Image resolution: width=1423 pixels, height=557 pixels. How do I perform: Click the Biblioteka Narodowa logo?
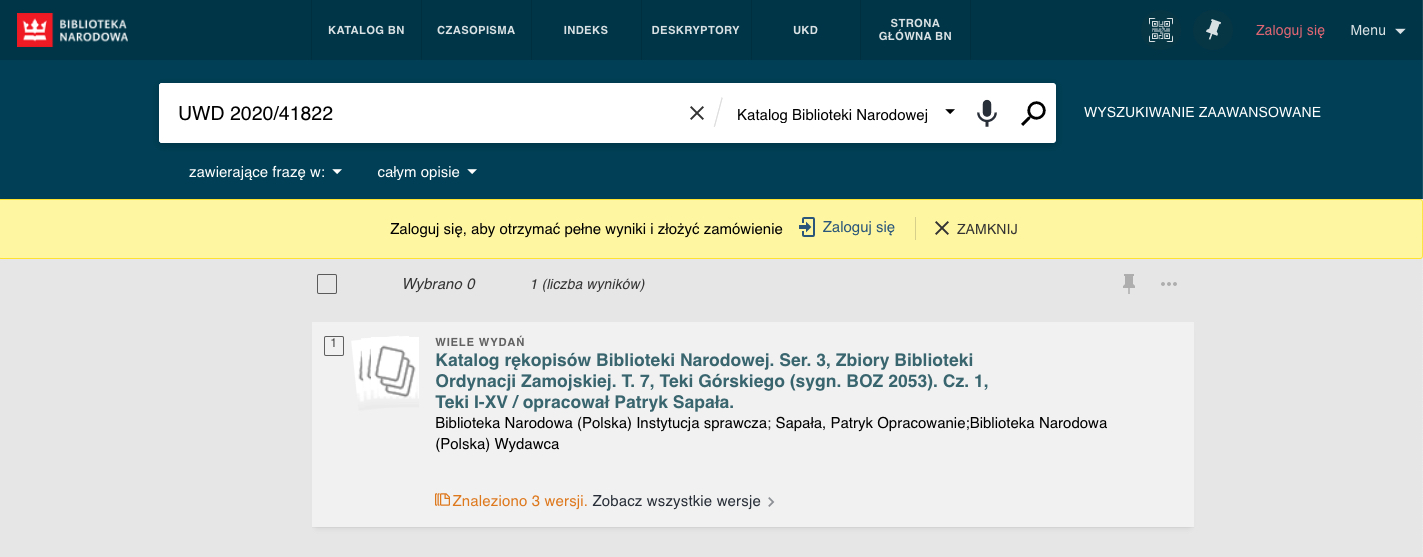click(73, 30)
